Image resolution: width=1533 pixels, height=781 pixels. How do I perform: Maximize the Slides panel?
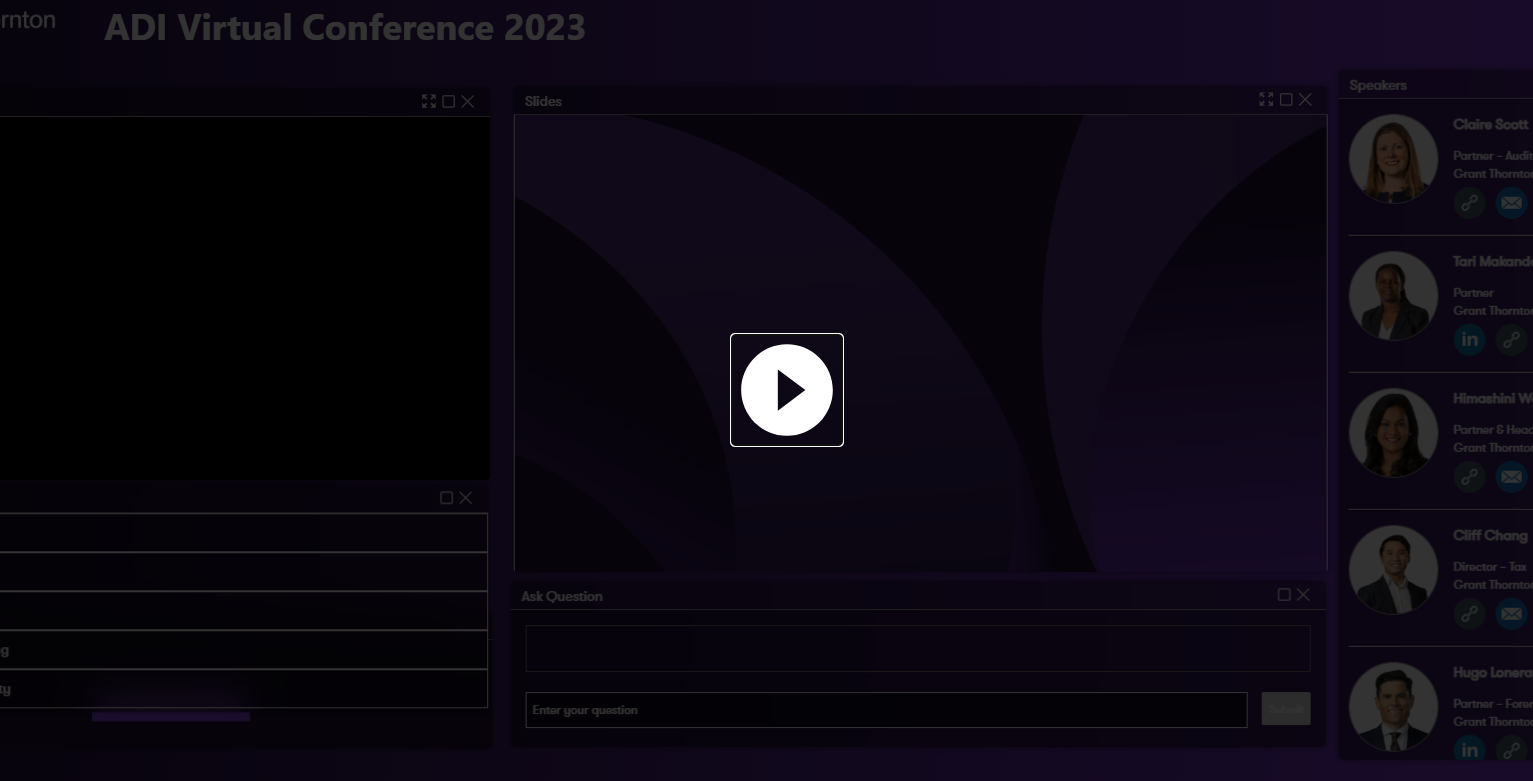click(1286, 100)
